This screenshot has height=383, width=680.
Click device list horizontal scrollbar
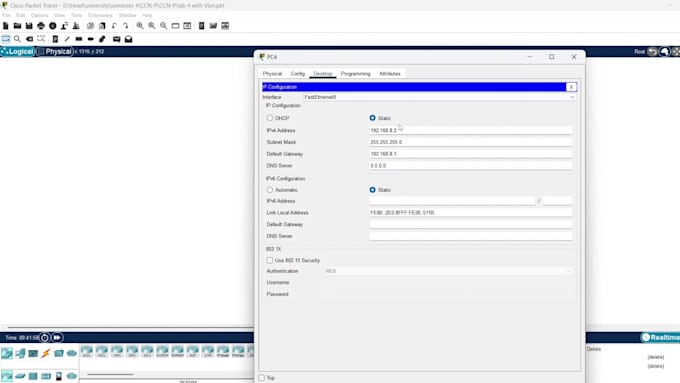[x=111, y=374]
